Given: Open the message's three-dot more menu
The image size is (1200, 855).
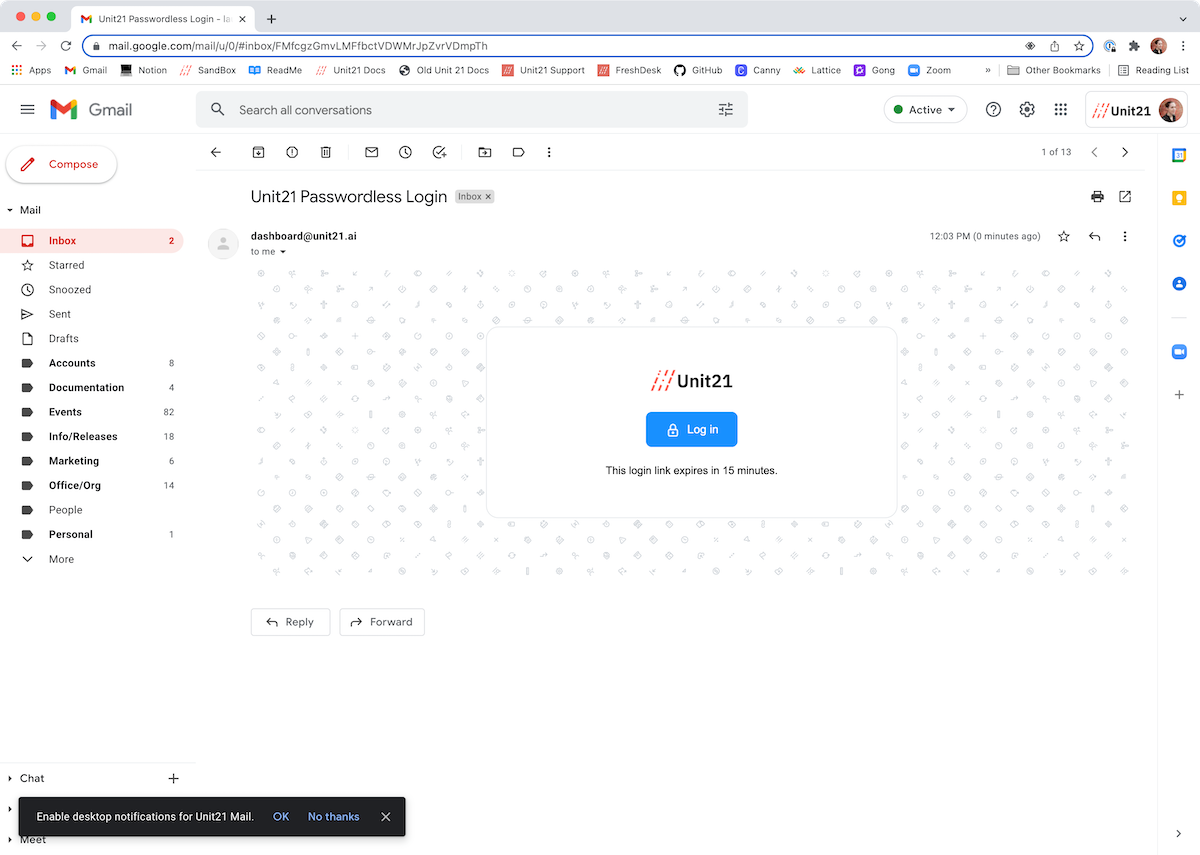Looking at the screenshot, I should coord(1125,236).
